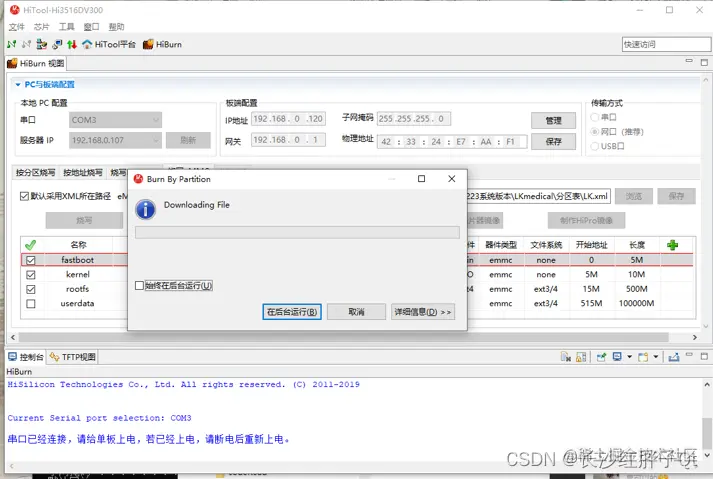Screen dimensions: 713x479
Task: Maximize the console panel
Action: pyautogui.click(x=704, y=356)
